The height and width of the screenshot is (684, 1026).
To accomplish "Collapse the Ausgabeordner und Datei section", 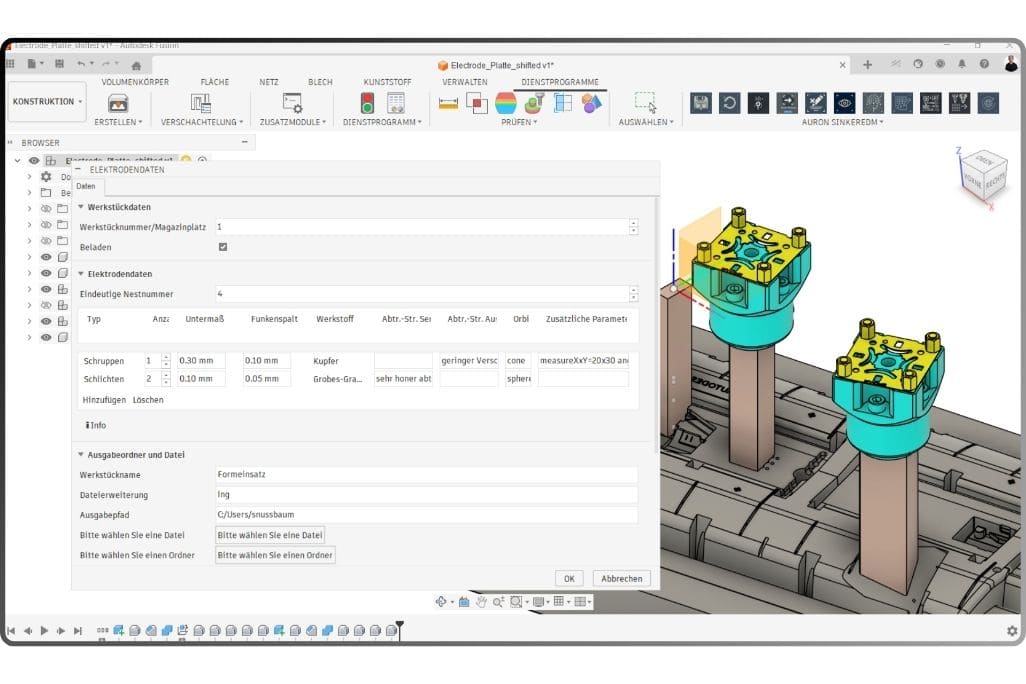I will (x=81, y=454).
